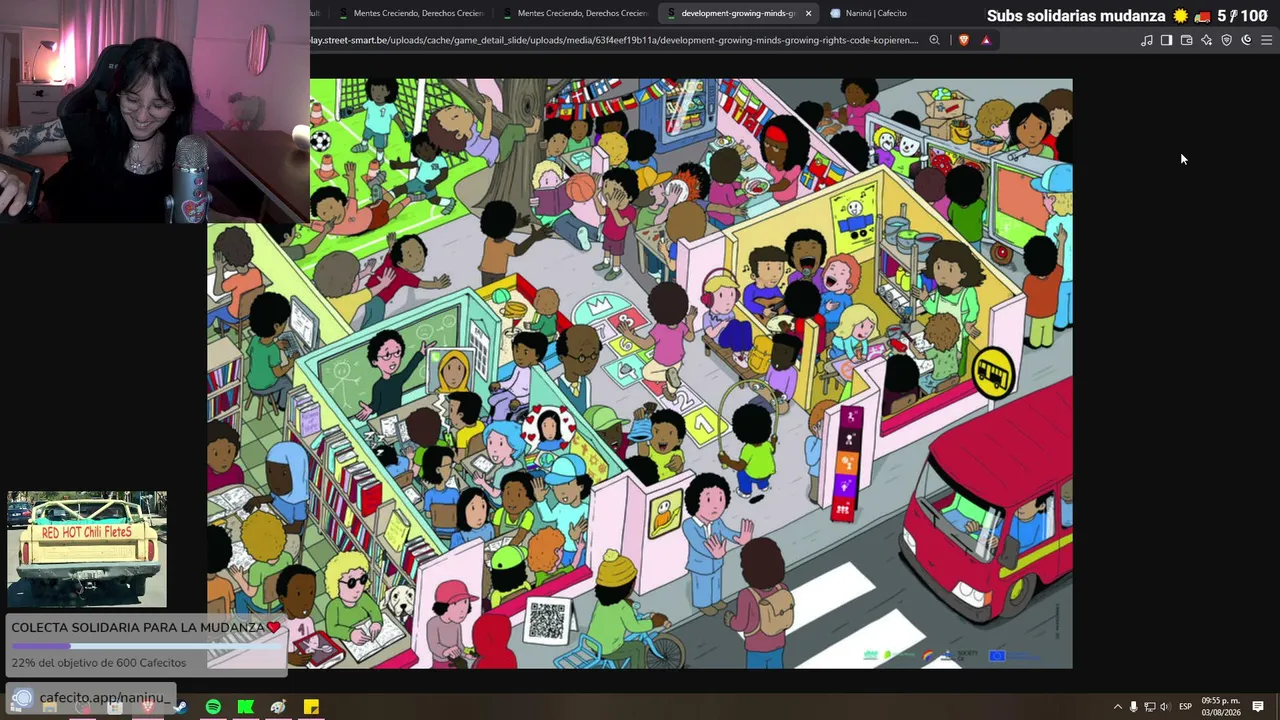Switch to the first 'Mentes Creciendo, Derechos Crecien' tab
Viewport: 1280px width, 720px height.
411,13
